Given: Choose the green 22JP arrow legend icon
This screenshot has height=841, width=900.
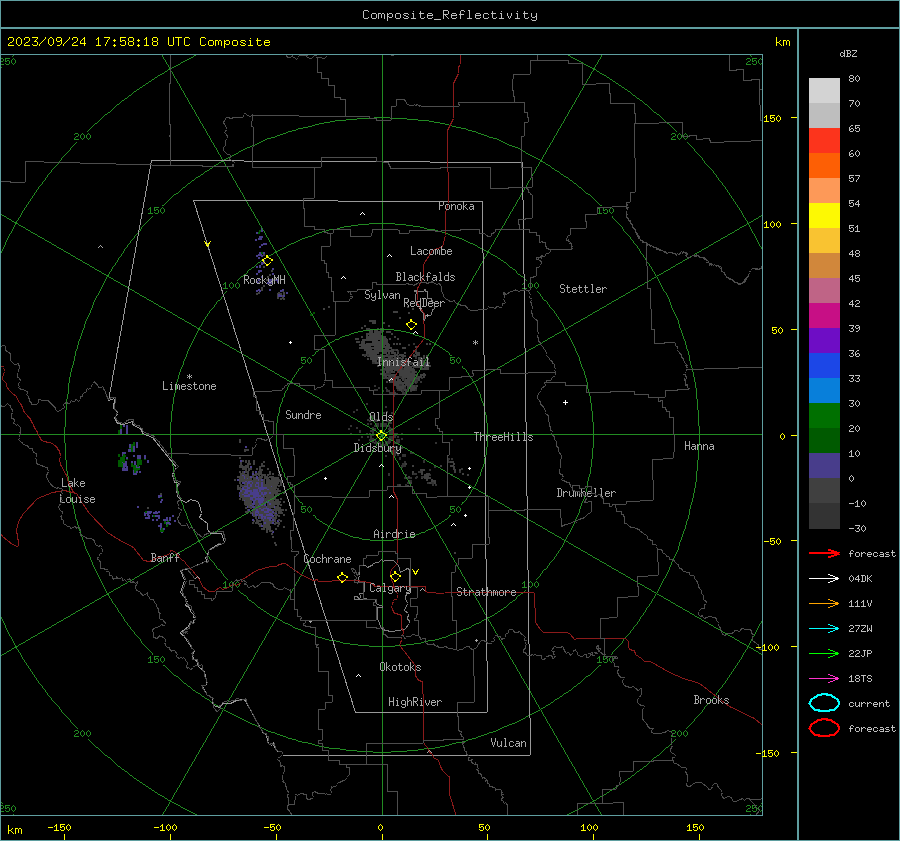Looking at the screenshot, I should coord(824,653).
